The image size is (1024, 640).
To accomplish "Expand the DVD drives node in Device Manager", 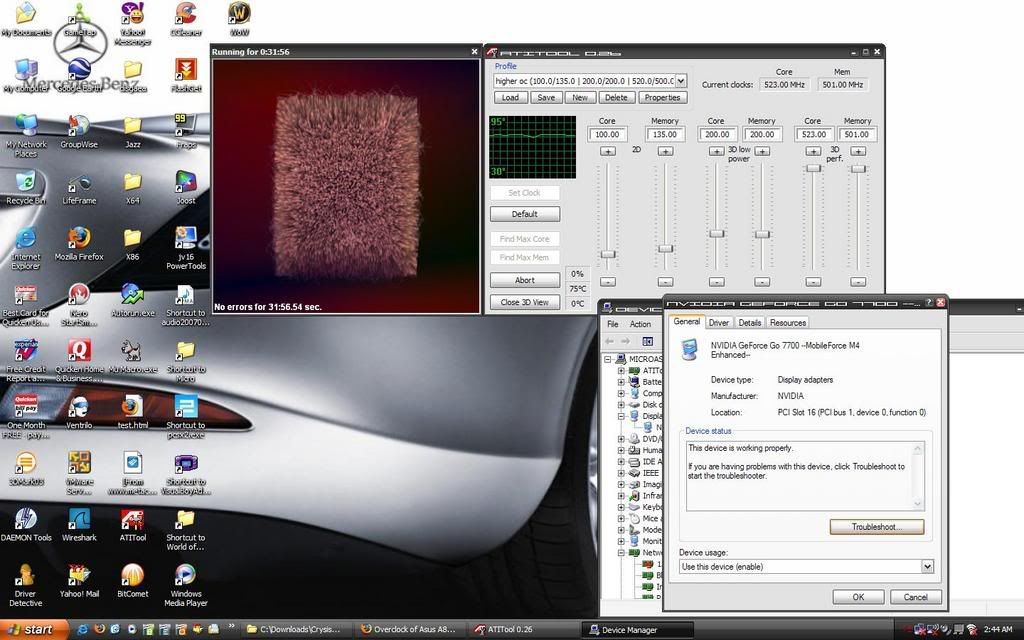I will point(621,439).
